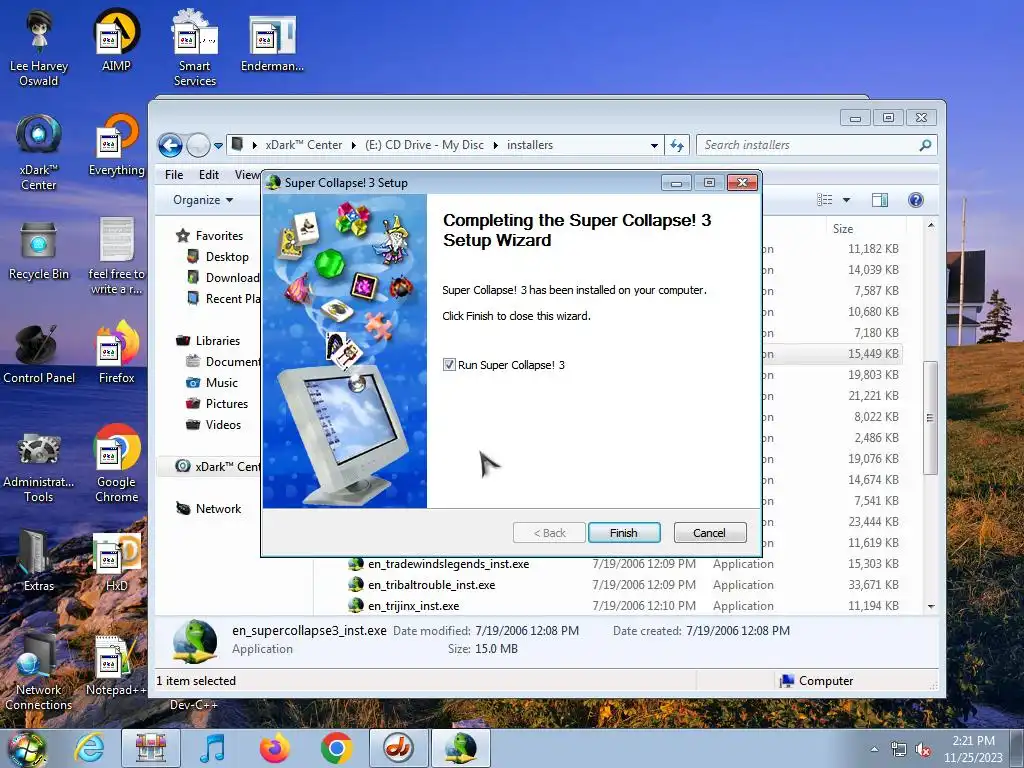Screen dimensions: 1024x768
Task: Click Explorer refresh button
Action: pos(677,145)
